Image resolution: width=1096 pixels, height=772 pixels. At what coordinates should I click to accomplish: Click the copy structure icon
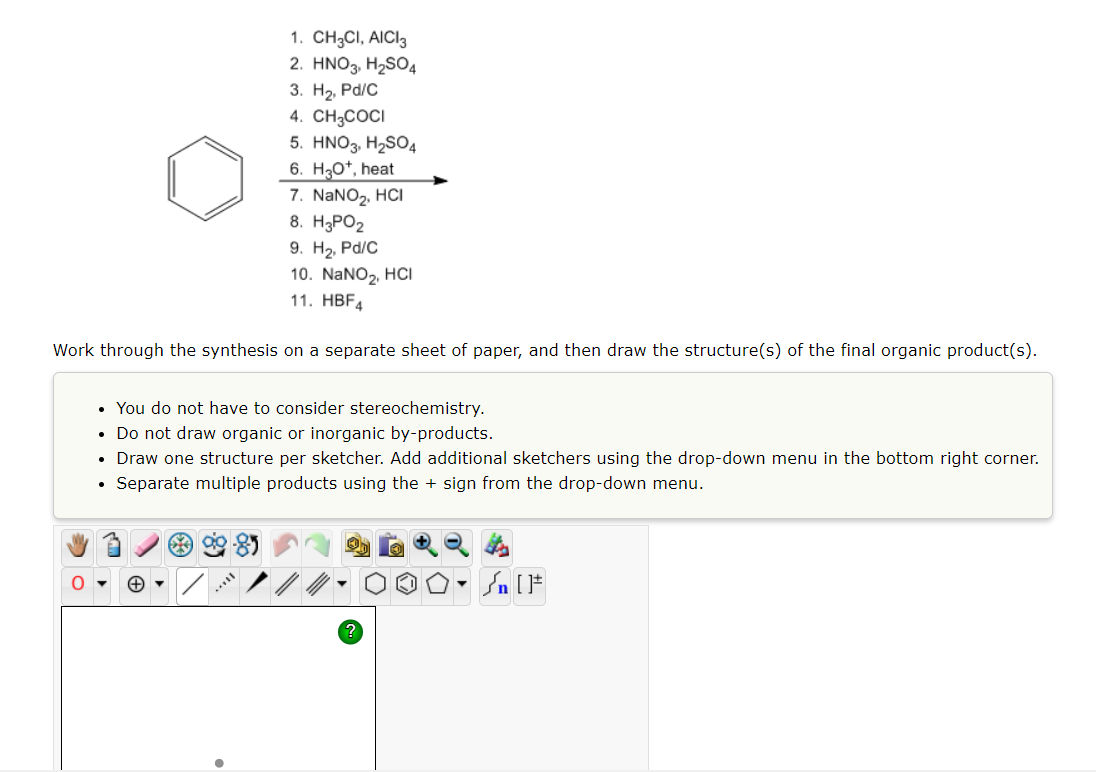(x=356, y=546)
